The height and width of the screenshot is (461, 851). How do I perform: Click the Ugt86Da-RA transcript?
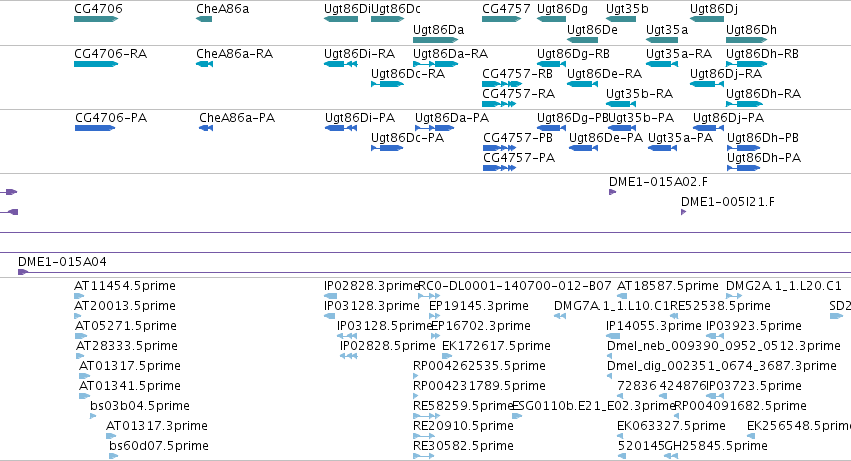click(x=435, y=64)
